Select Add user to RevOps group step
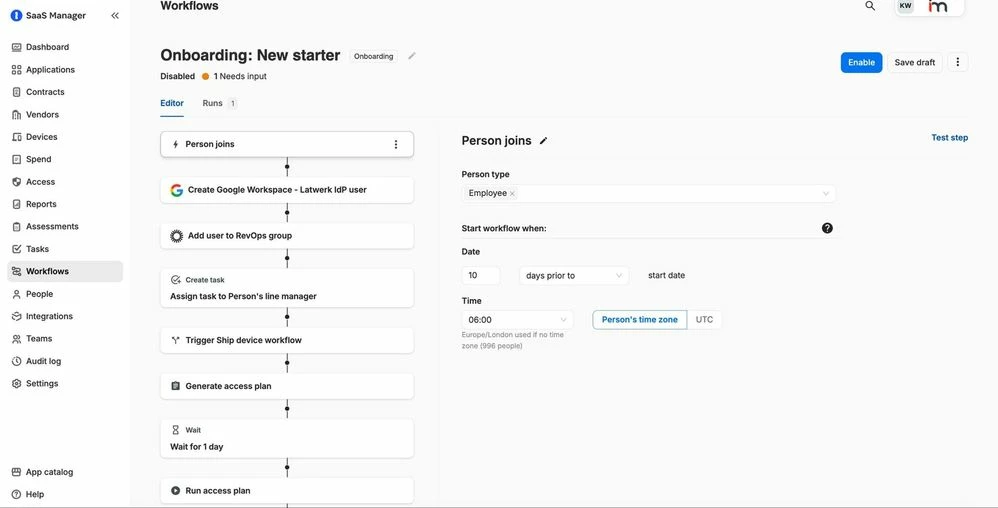 (x=287, y=236)
